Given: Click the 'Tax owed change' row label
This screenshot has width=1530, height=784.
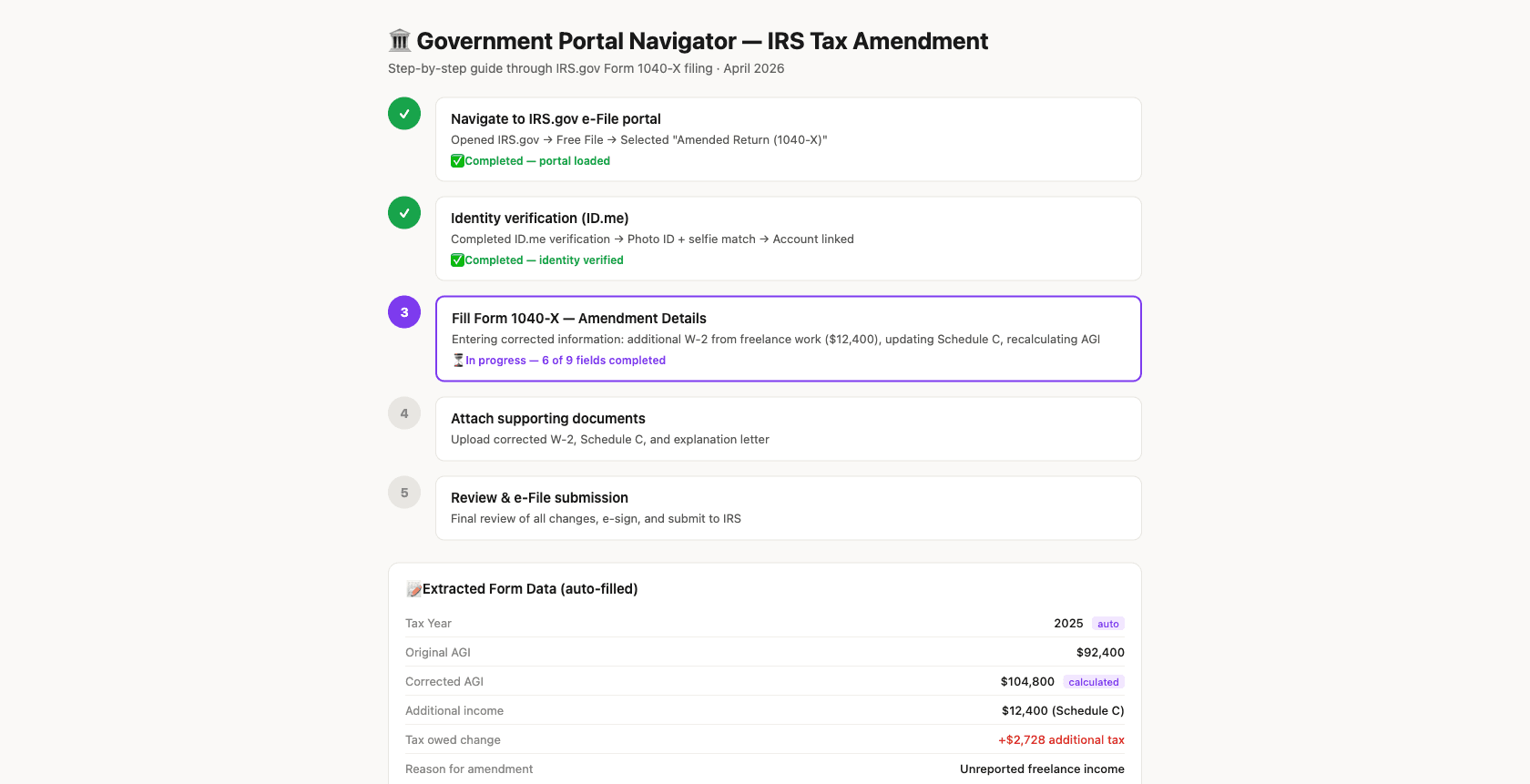Looking at the screenshot, I should [453, 740].
